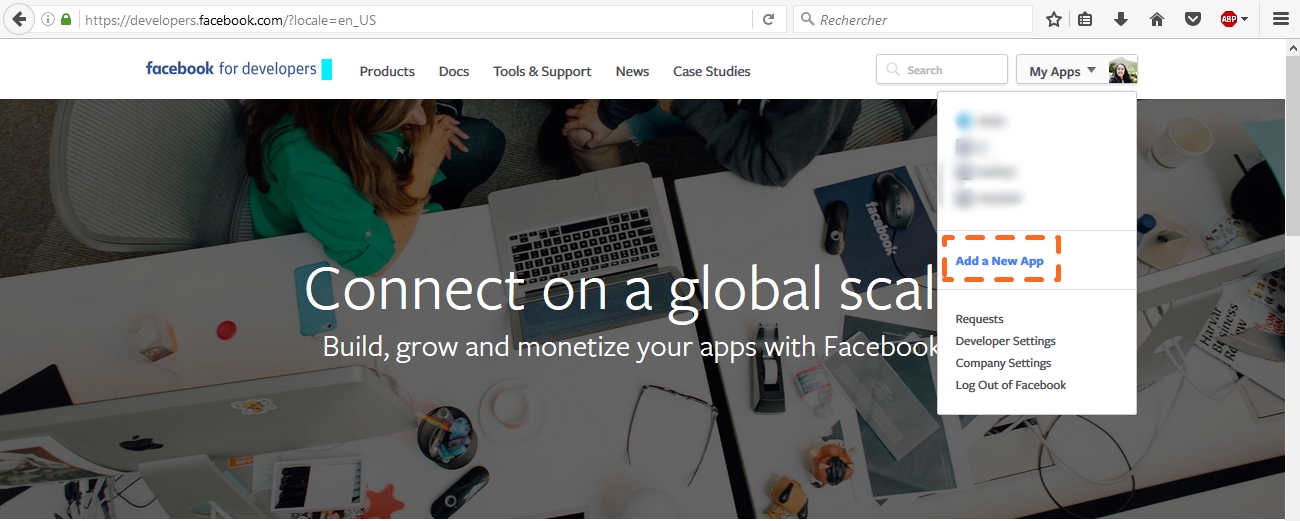Image resolution: width=1300 pixels, height=521 pixels.
Task: Click the user profile picture thumbnail
Action: [x=1123, y=70]
